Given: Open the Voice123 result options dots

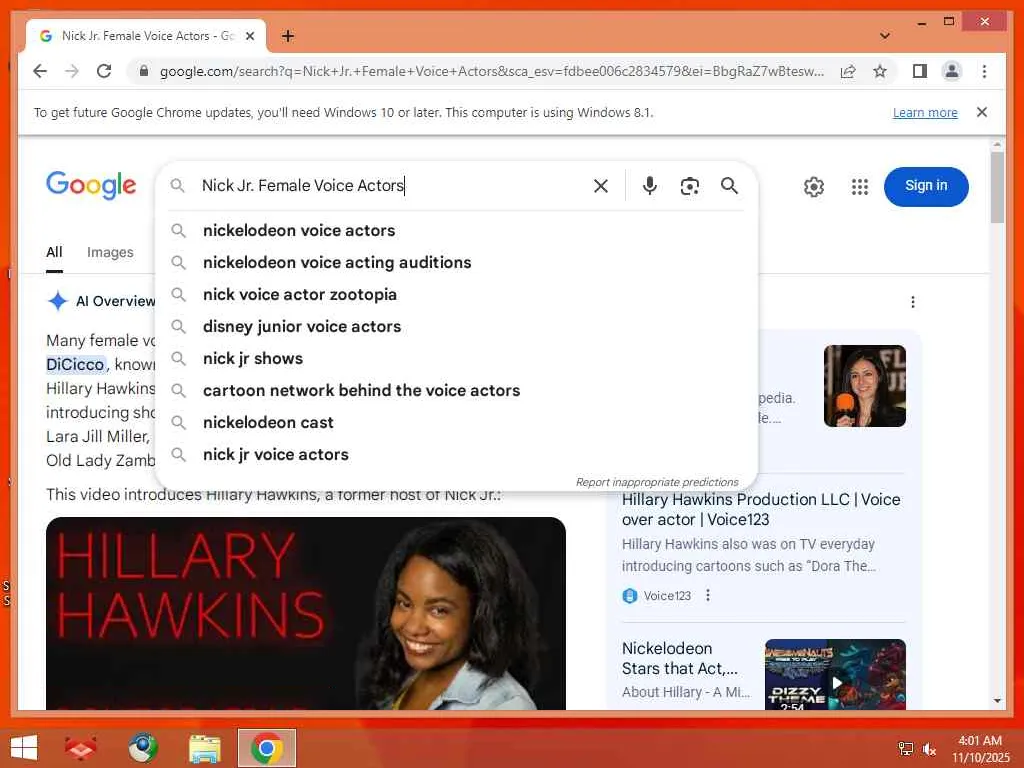Looking at the screenshot, I should coord(708,595).
